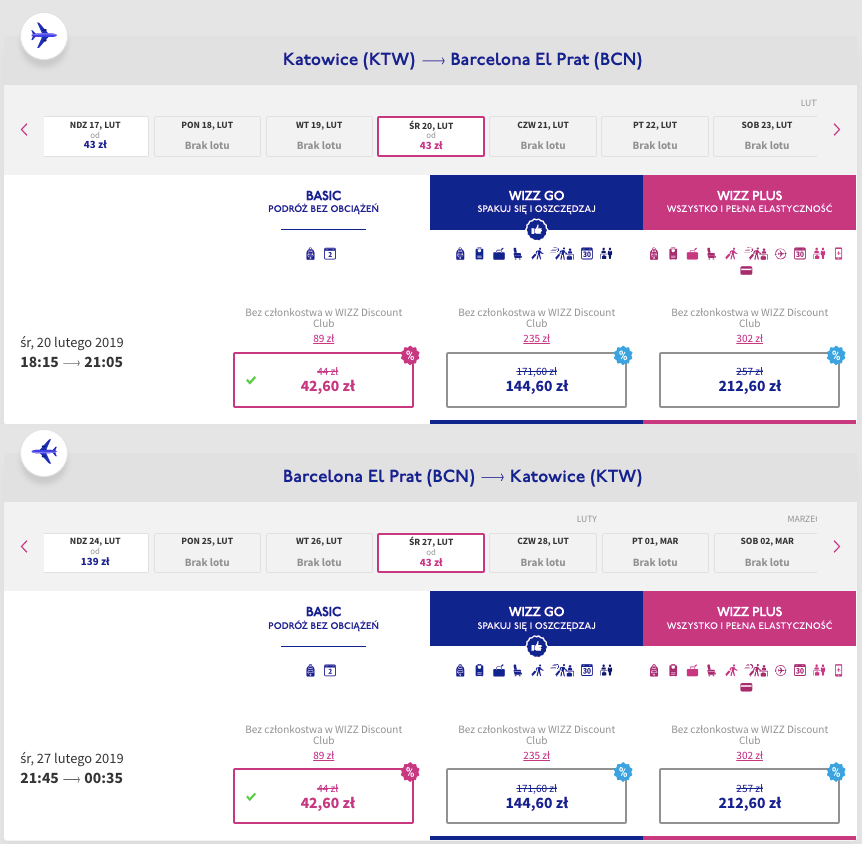Click return BASIC online check-in calendar icon
862x844 pixels.
coord(330,671)
